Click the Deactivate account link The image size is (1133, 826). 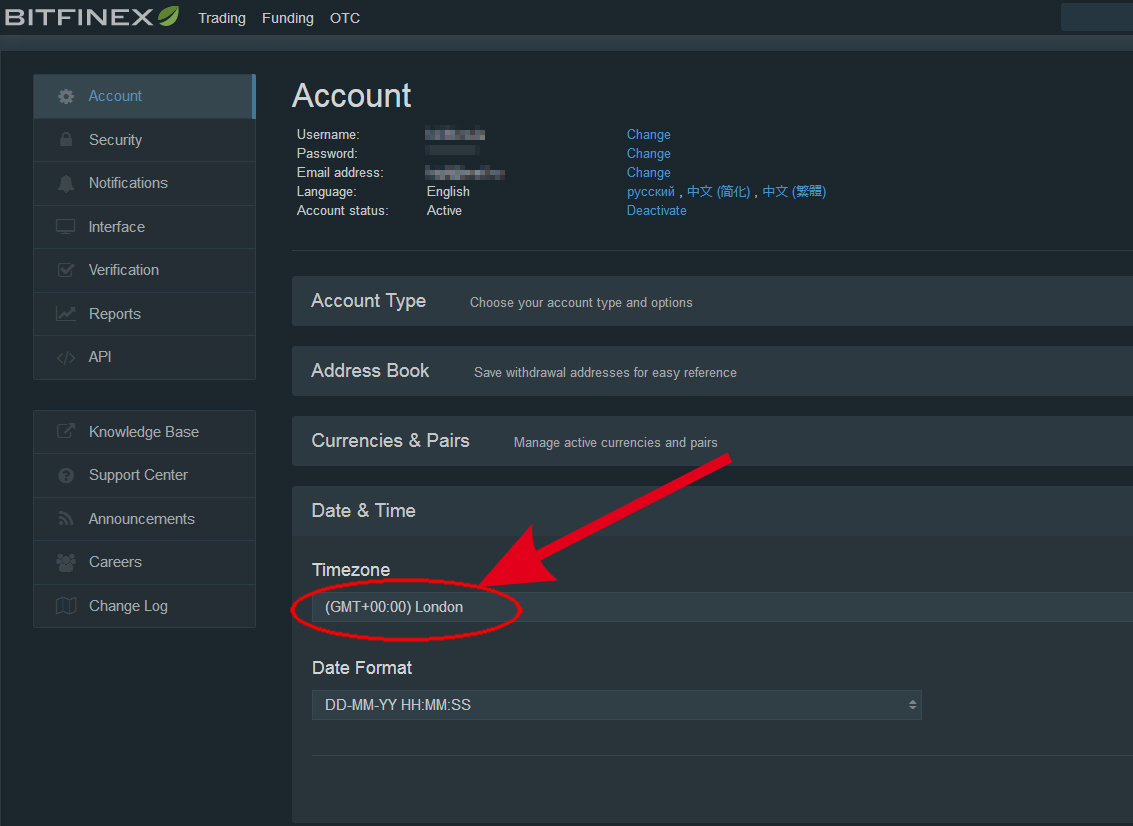[656, 210]
